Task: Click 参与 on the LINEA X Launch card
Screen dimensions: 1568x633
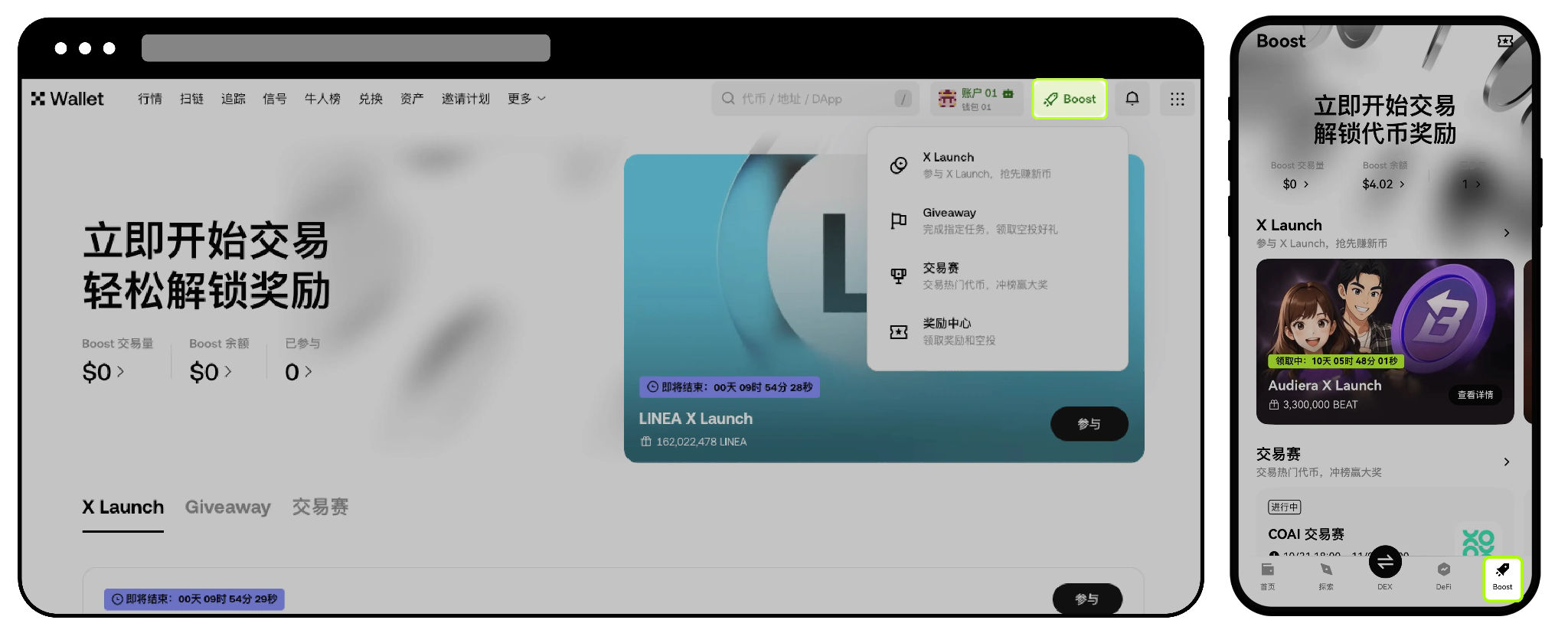Action: tap(1089, 424)
